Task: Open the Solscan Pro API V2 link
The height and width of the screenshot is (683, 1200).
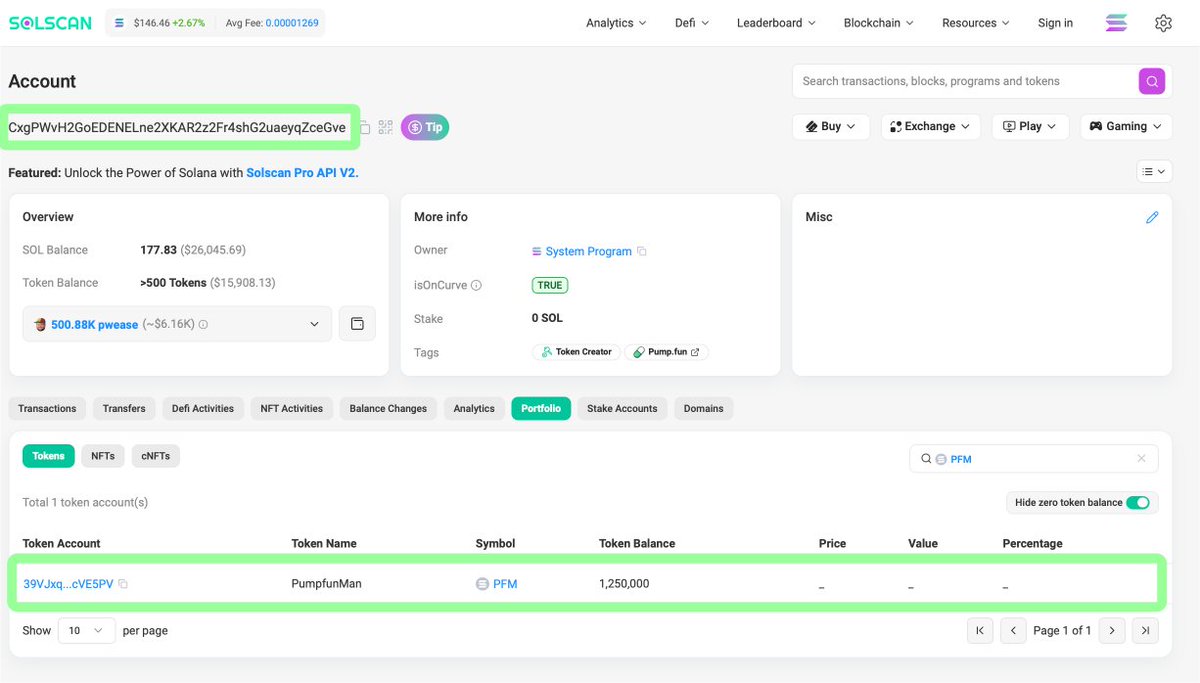Action: 301,173
